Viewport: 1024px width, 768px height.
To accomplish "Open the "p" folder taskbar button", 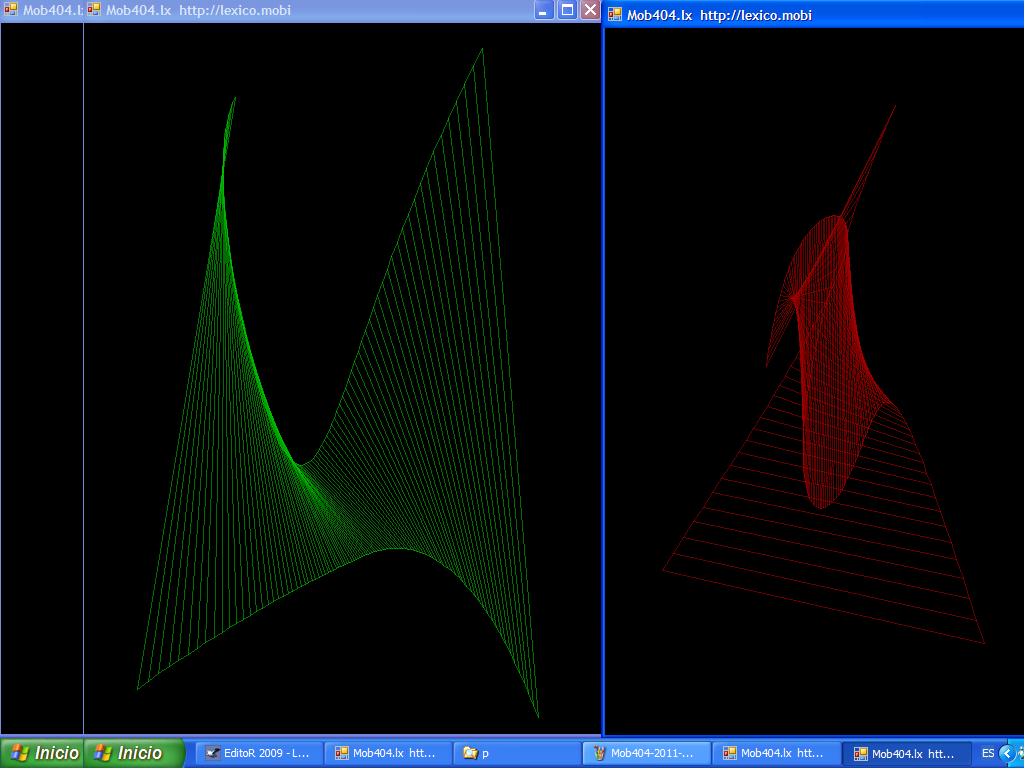I will 517,753.
